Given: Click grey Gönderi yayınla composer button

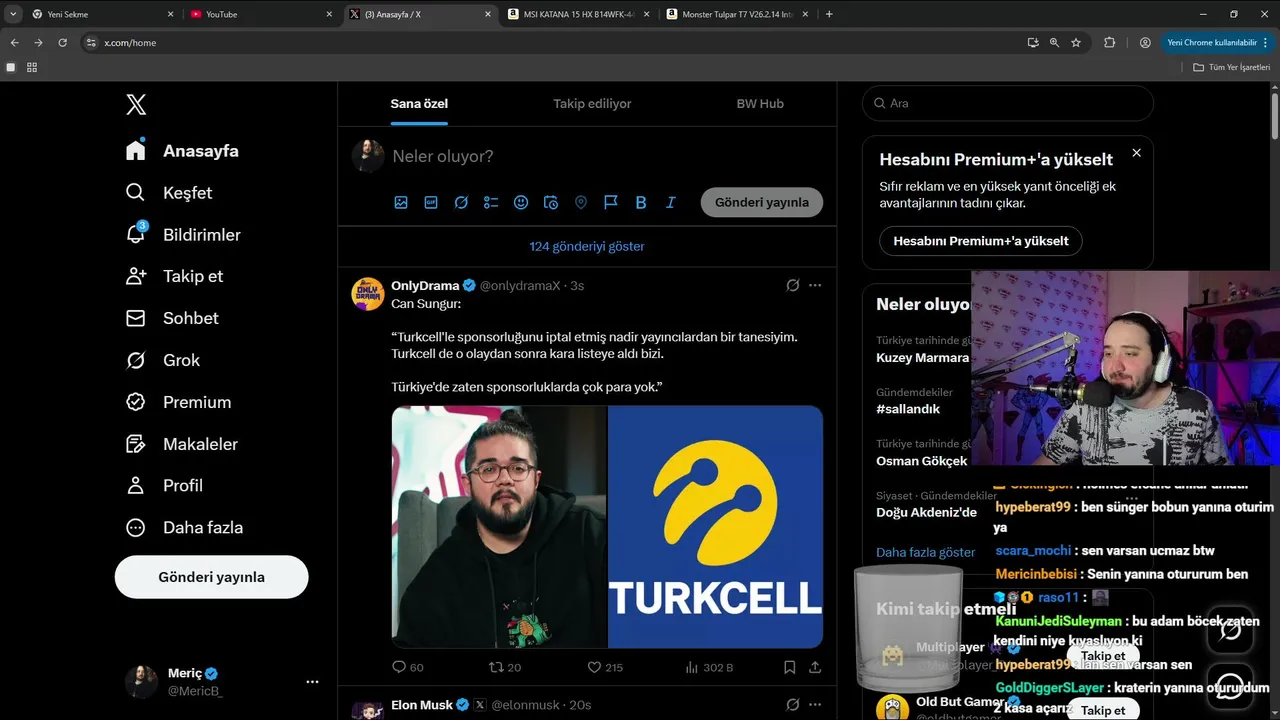Looking at the screenshot, I should (762, 202).
